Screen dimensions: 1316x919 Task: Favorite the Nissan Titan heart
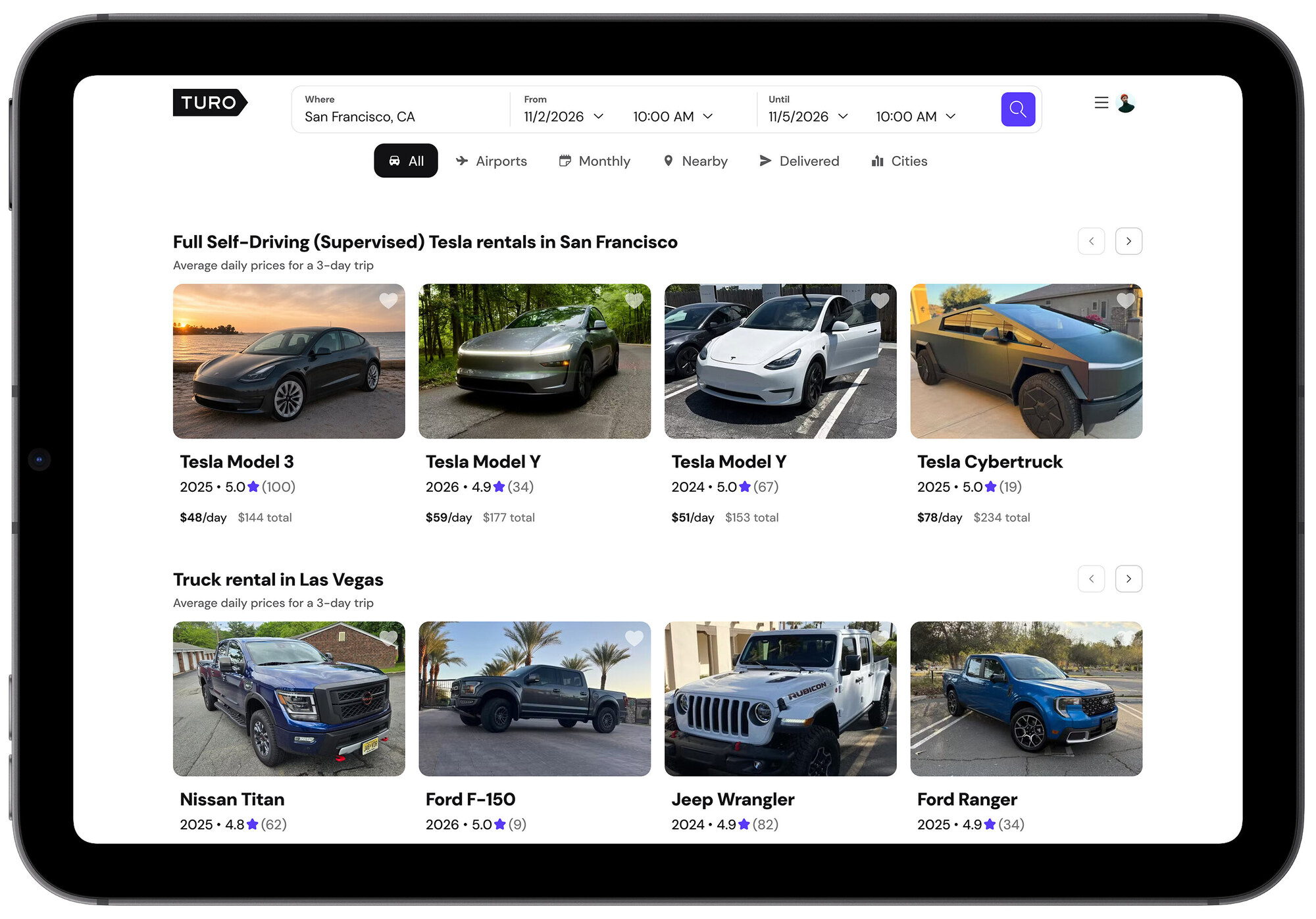point(388,638)
